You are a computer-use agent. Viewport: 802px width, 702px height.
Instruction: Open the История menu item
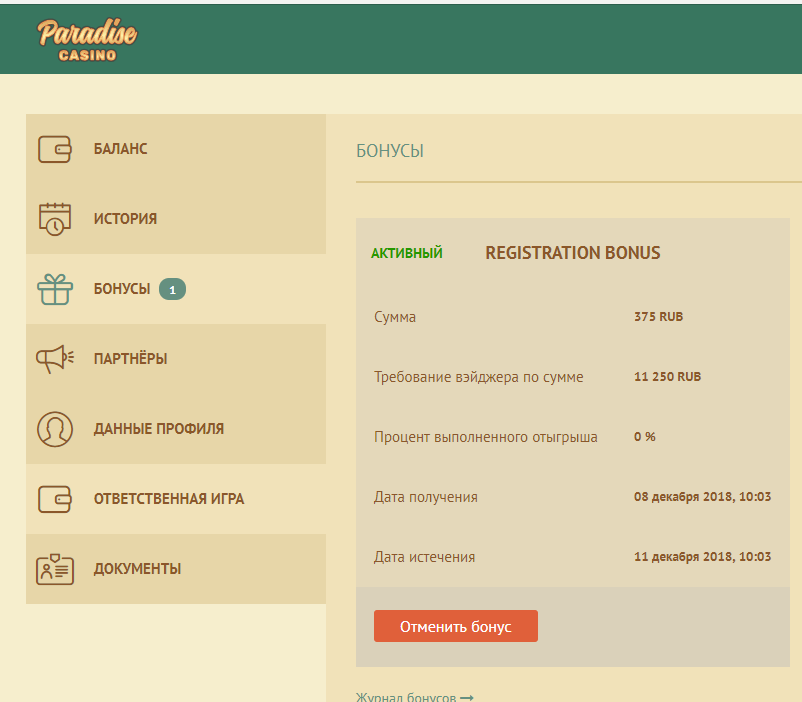(x=176, y=219)
